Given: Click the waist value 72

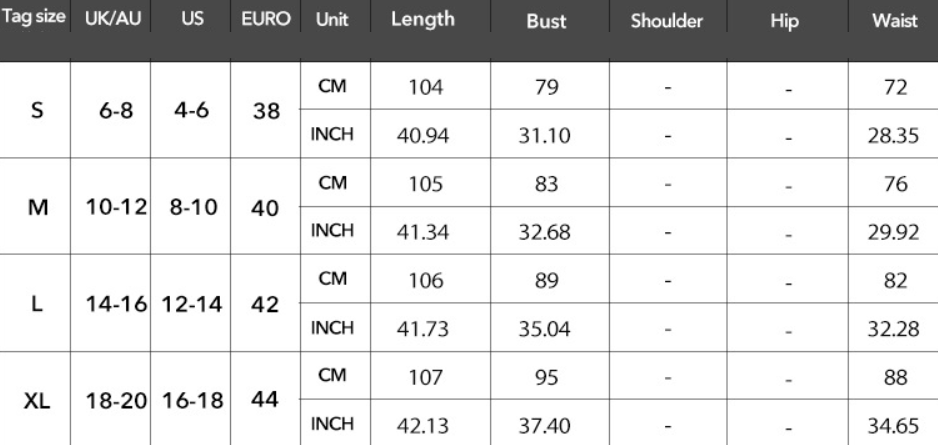Looking at the screenshot, I should [895, 87].
